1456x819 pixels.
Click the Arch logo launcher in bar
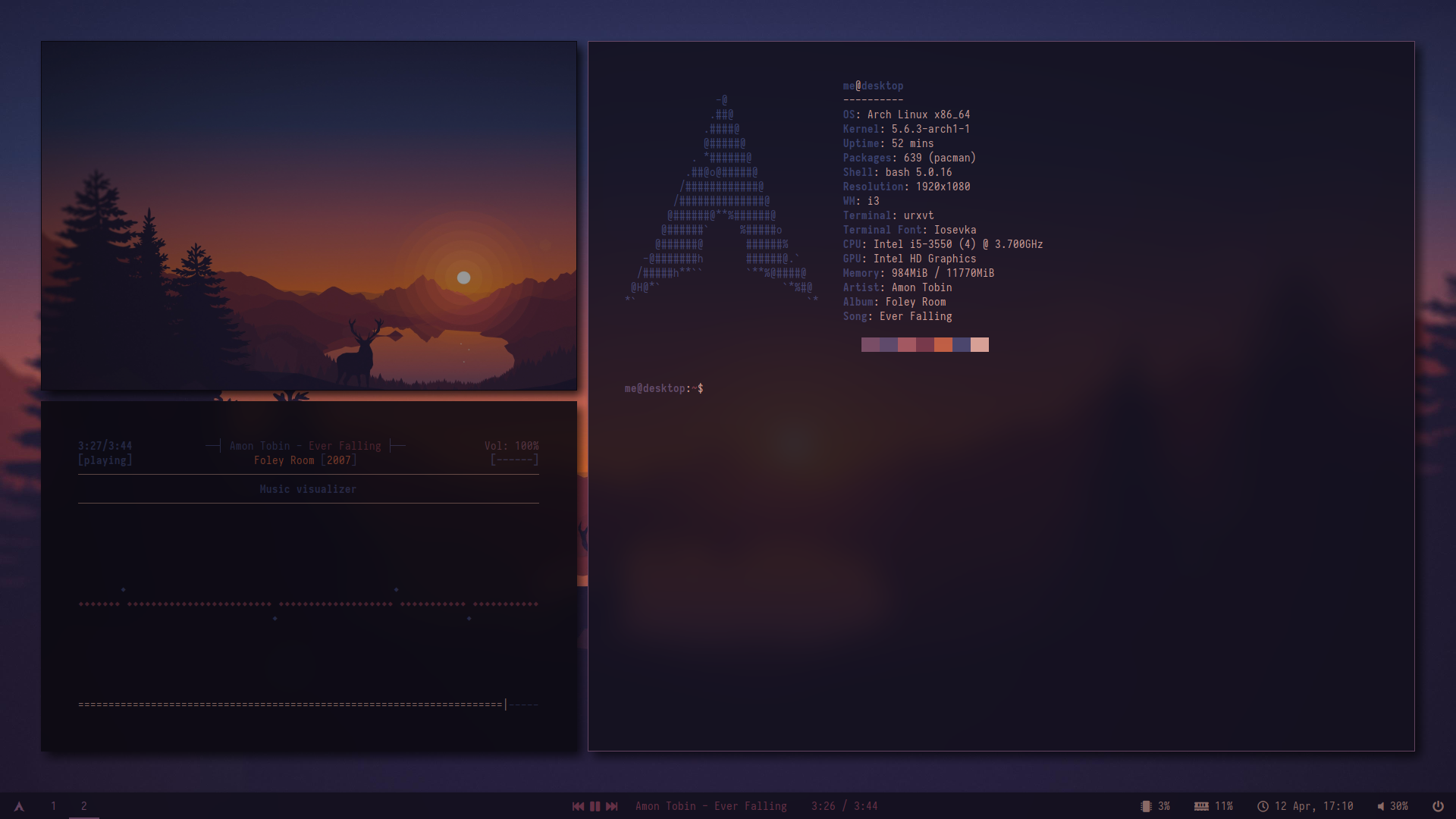point(19,806)
